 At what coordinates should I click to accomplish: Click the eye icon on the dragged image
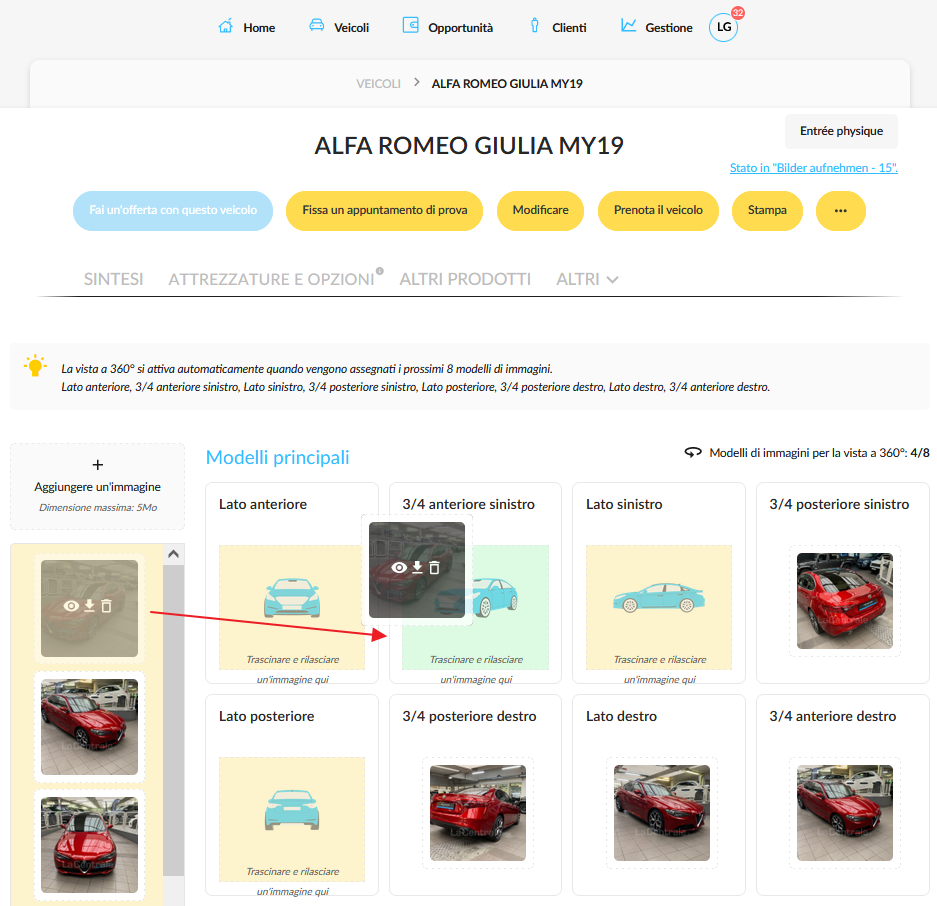pos(399,567)
